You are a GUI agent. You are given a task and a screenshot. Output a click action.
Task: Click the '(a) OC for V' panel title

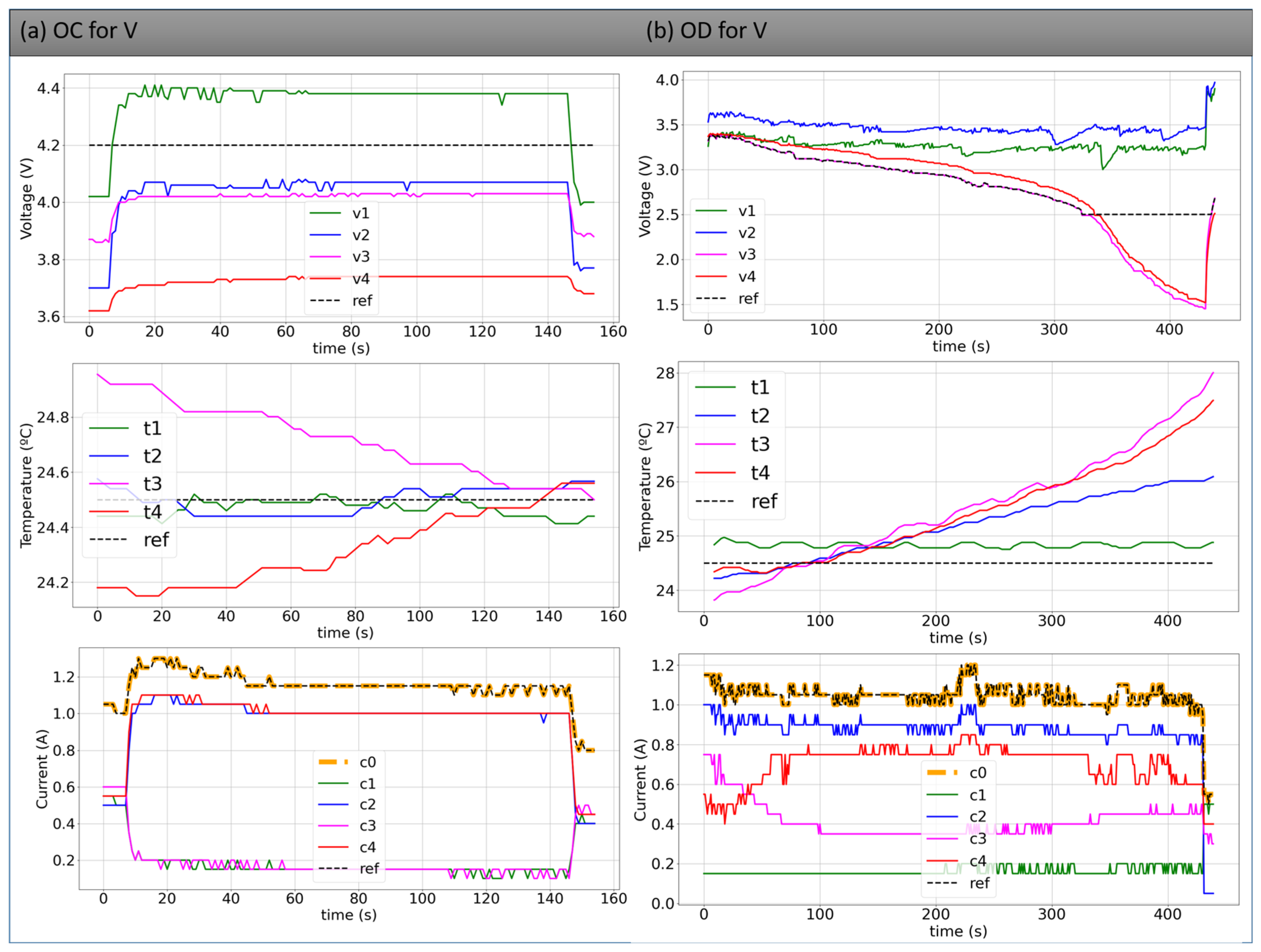coord(79,31)
